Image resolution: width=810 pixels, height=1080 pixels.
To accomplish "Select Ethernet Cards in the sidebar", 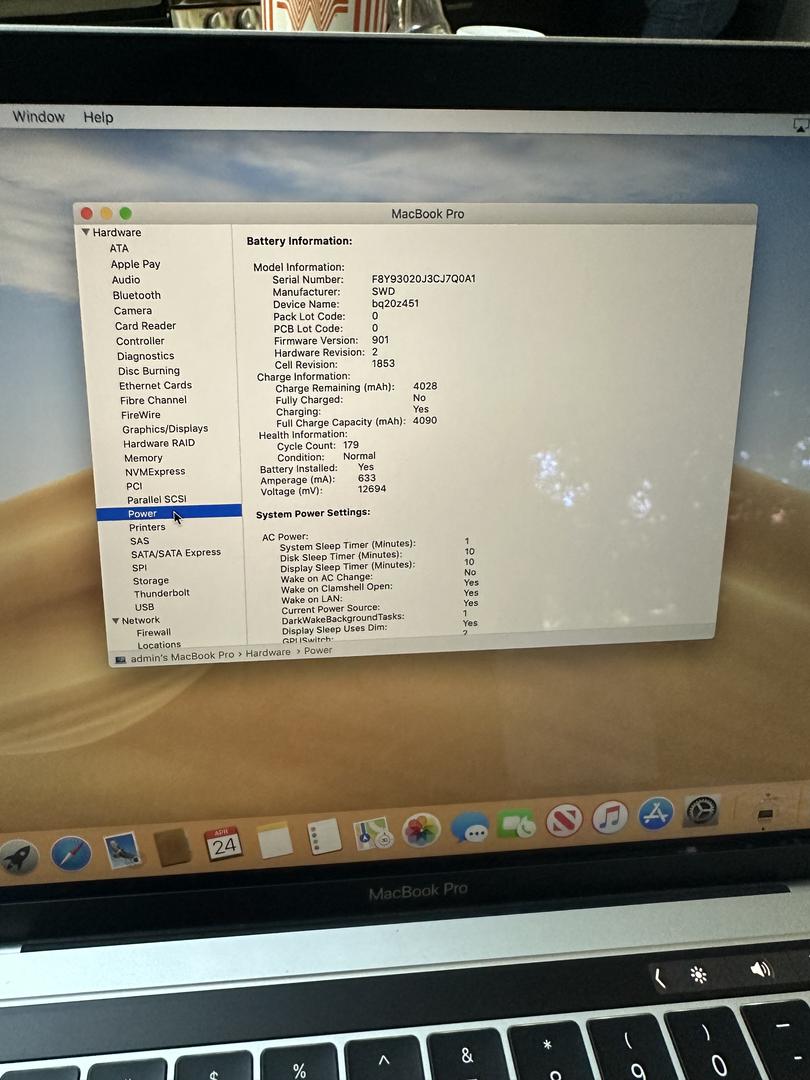I will pyautogui.click(x=155, y=385).
